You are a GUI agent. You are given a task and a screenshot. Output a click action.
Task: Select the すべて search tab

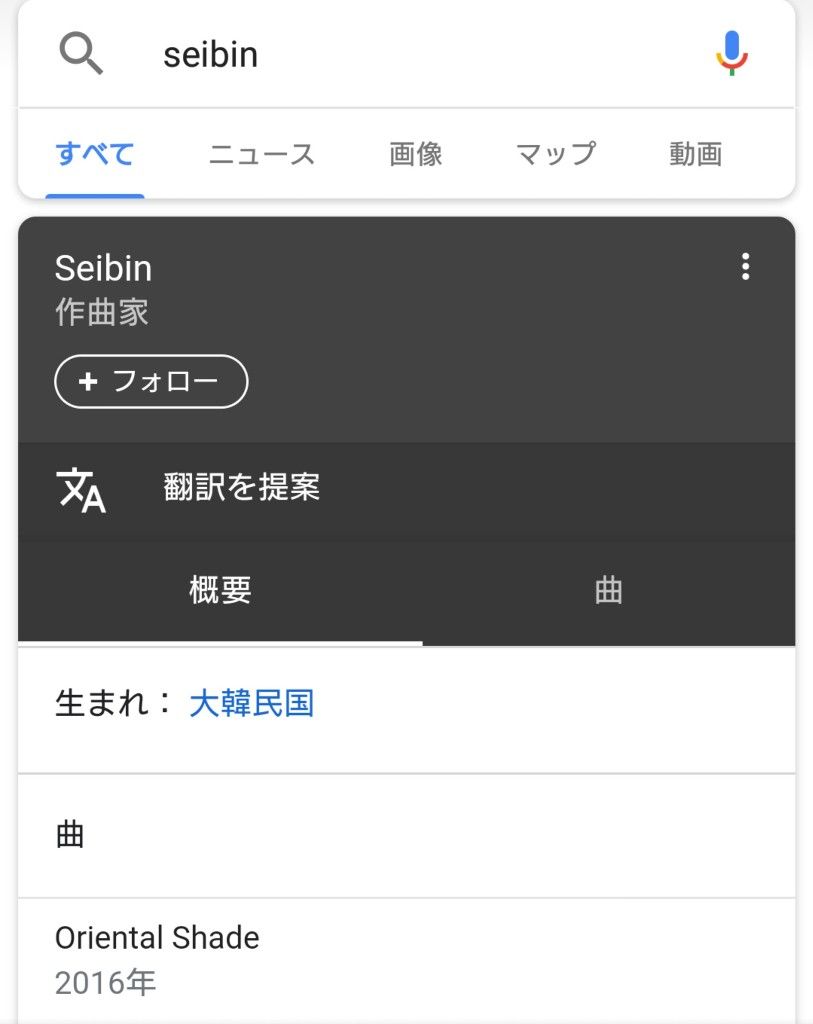95,154
